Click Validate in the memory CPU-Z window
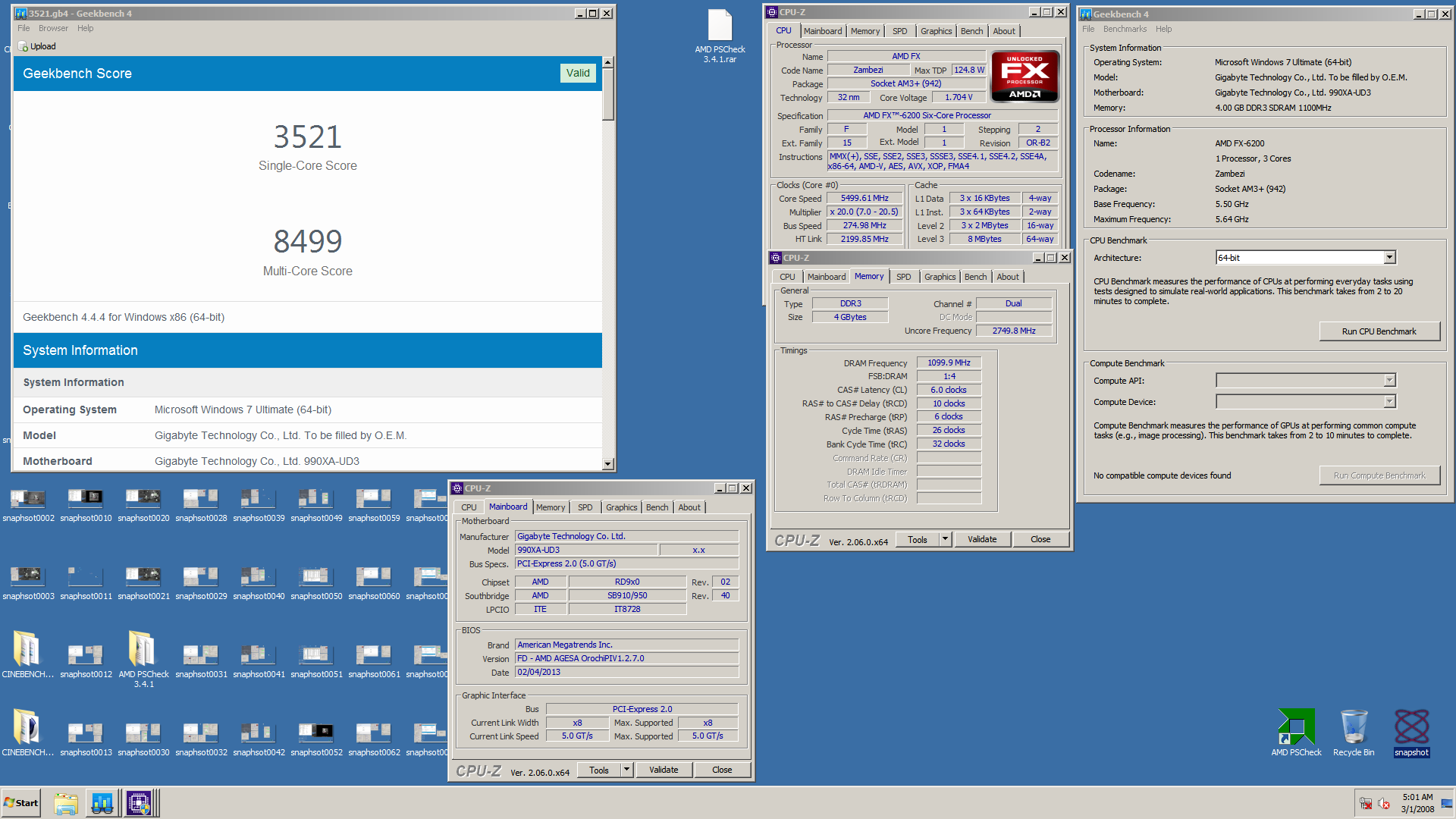The width and height of the screenshot is (1456, 819). (x=982, y=539)
